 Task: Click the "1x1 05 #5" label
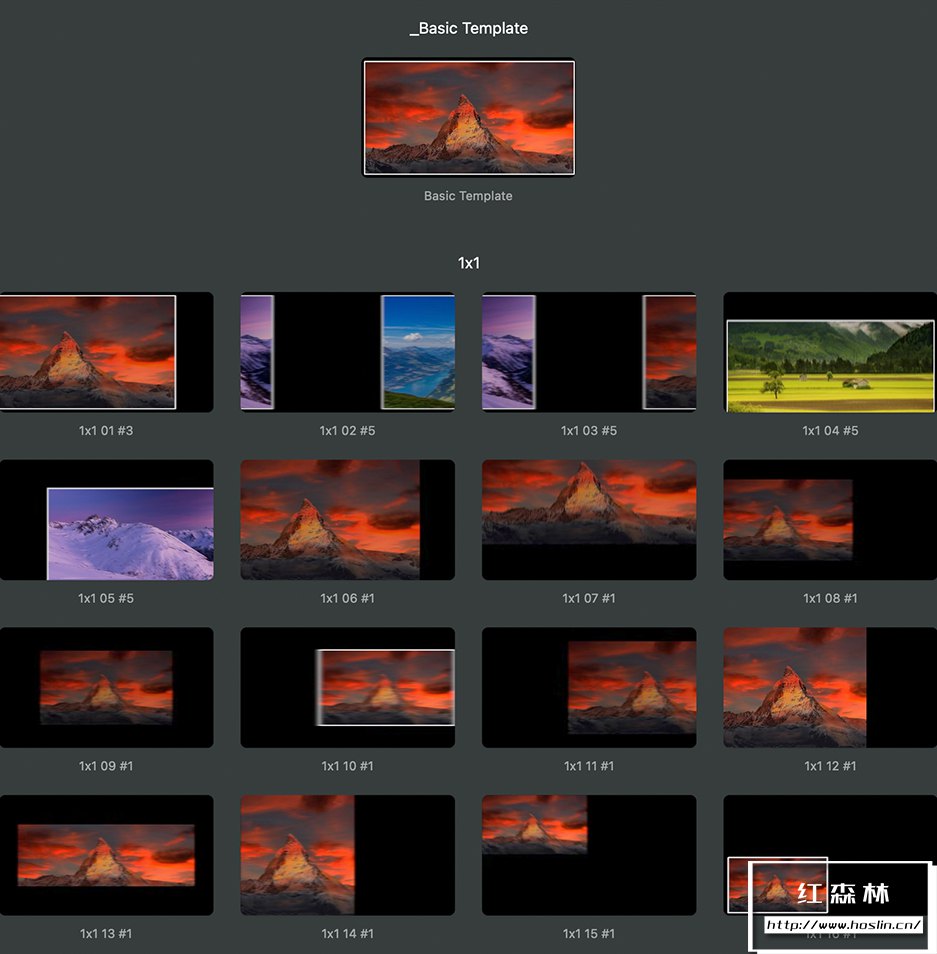coord(106,598)
